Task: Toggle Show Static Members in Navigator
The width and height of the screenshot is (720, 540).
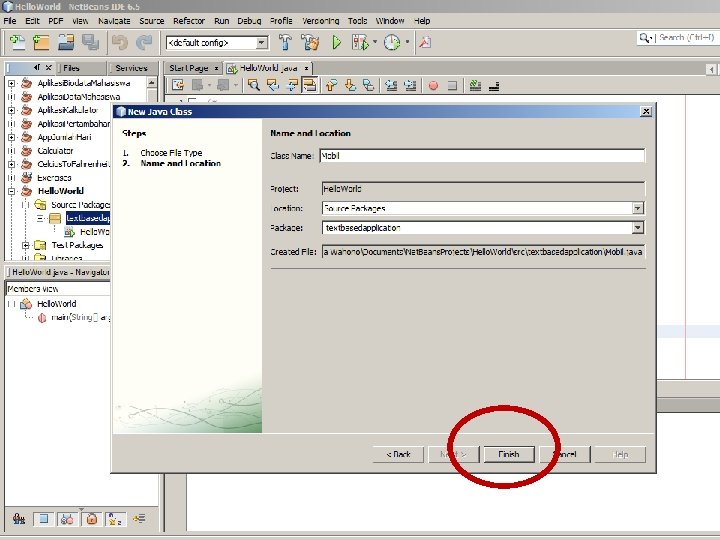Action: [x=67, y=519]
